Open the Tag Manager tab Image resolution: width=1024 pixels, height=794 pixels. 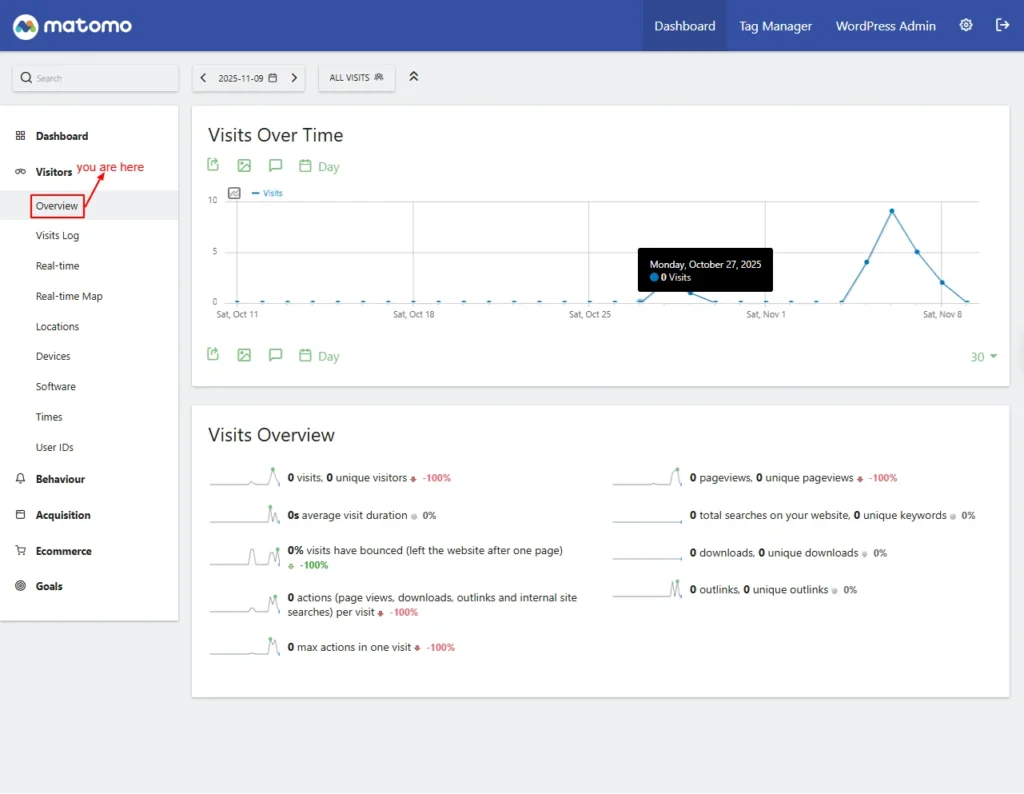tap(775, 26)
